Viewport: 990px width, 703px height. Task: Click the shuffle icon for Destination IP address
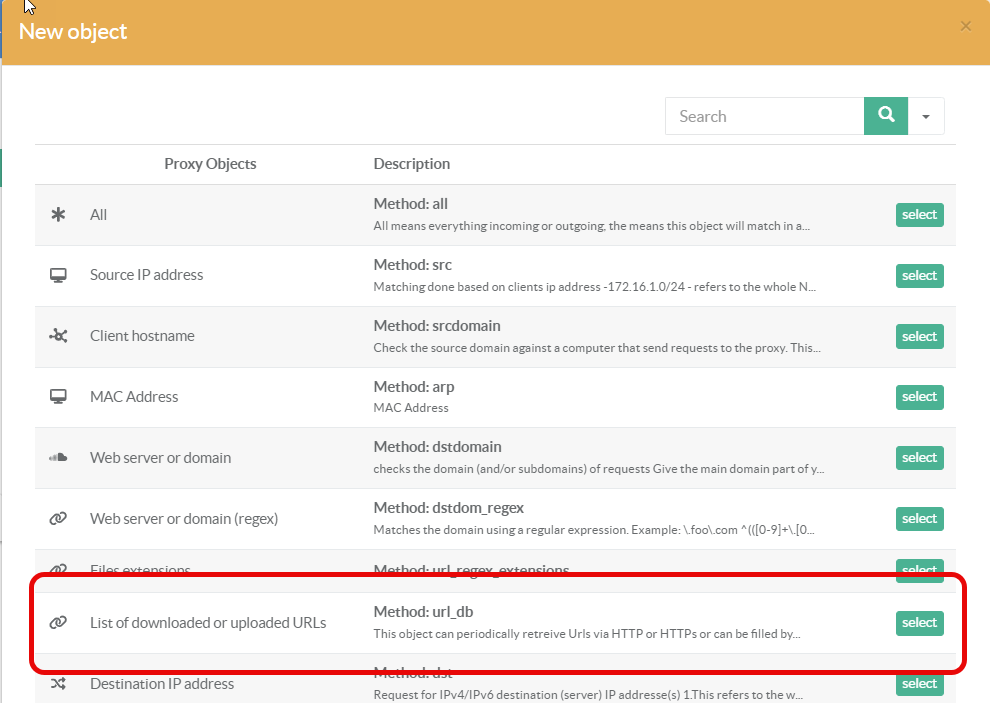tap(58, 684)
